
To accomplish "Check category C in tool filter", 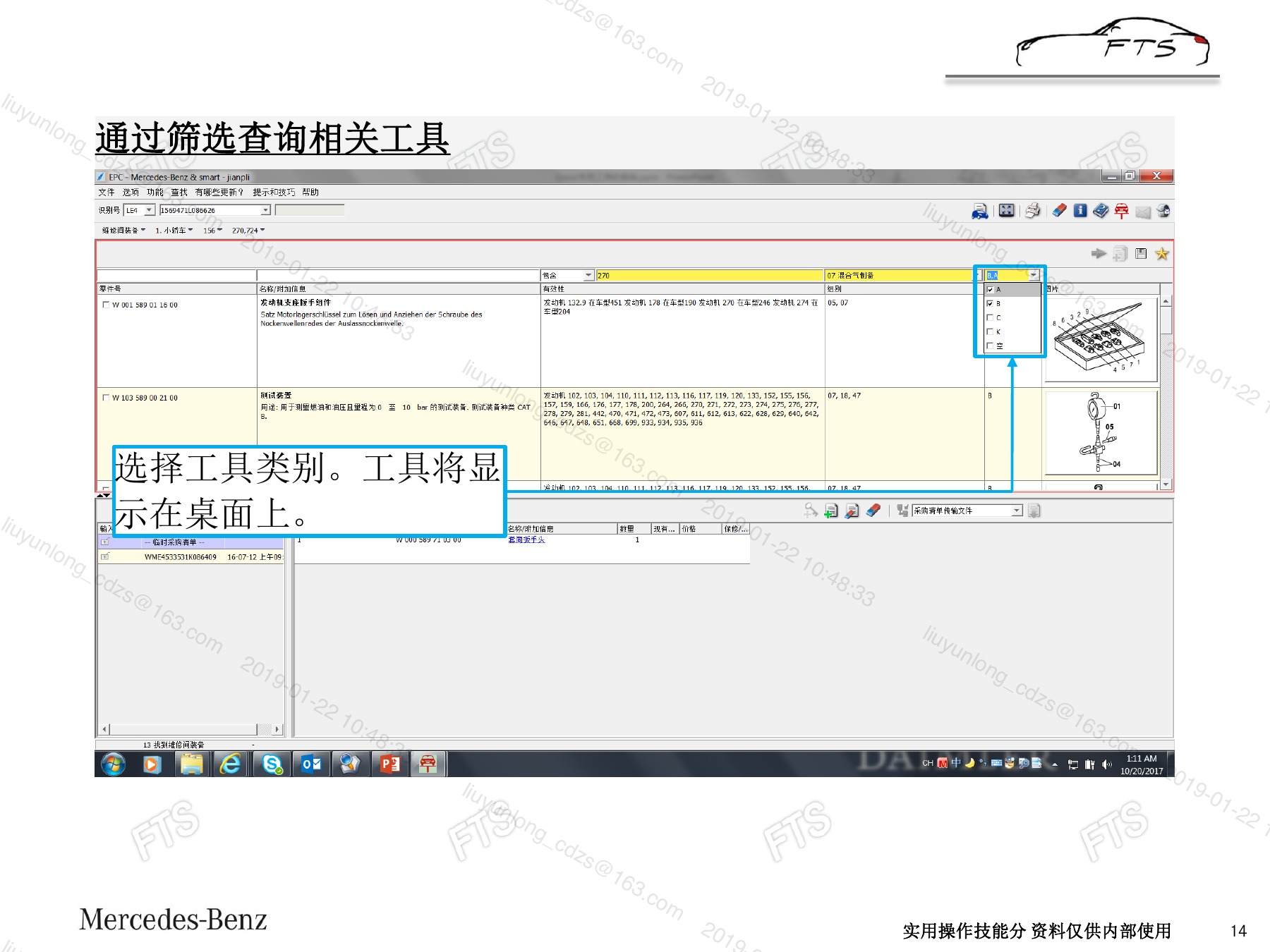I will tap(990, 318).
